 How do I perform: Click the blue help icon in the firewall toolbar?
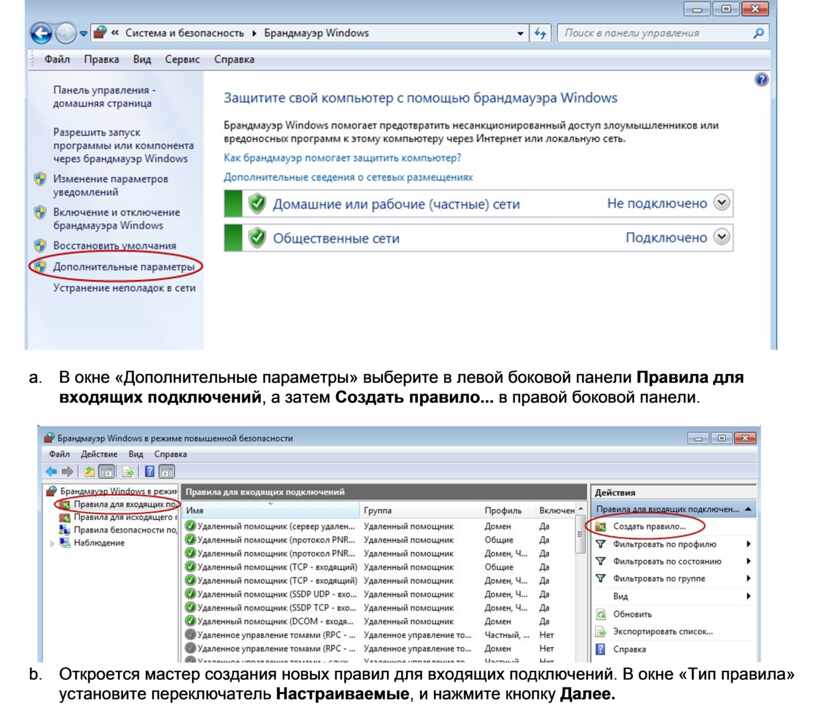pos(149,472)
